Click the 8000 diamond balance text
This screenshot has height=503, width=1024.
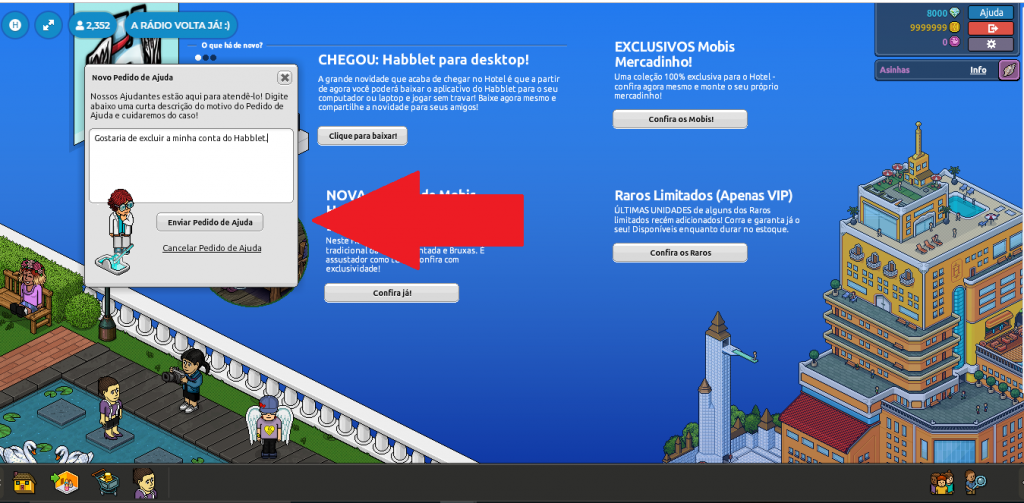tap(937, 12)
